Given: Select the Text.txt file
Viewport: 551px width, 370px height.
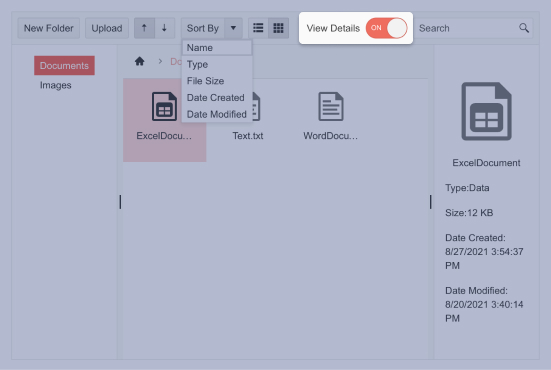Looking at the screenshot, I should 248,136.
